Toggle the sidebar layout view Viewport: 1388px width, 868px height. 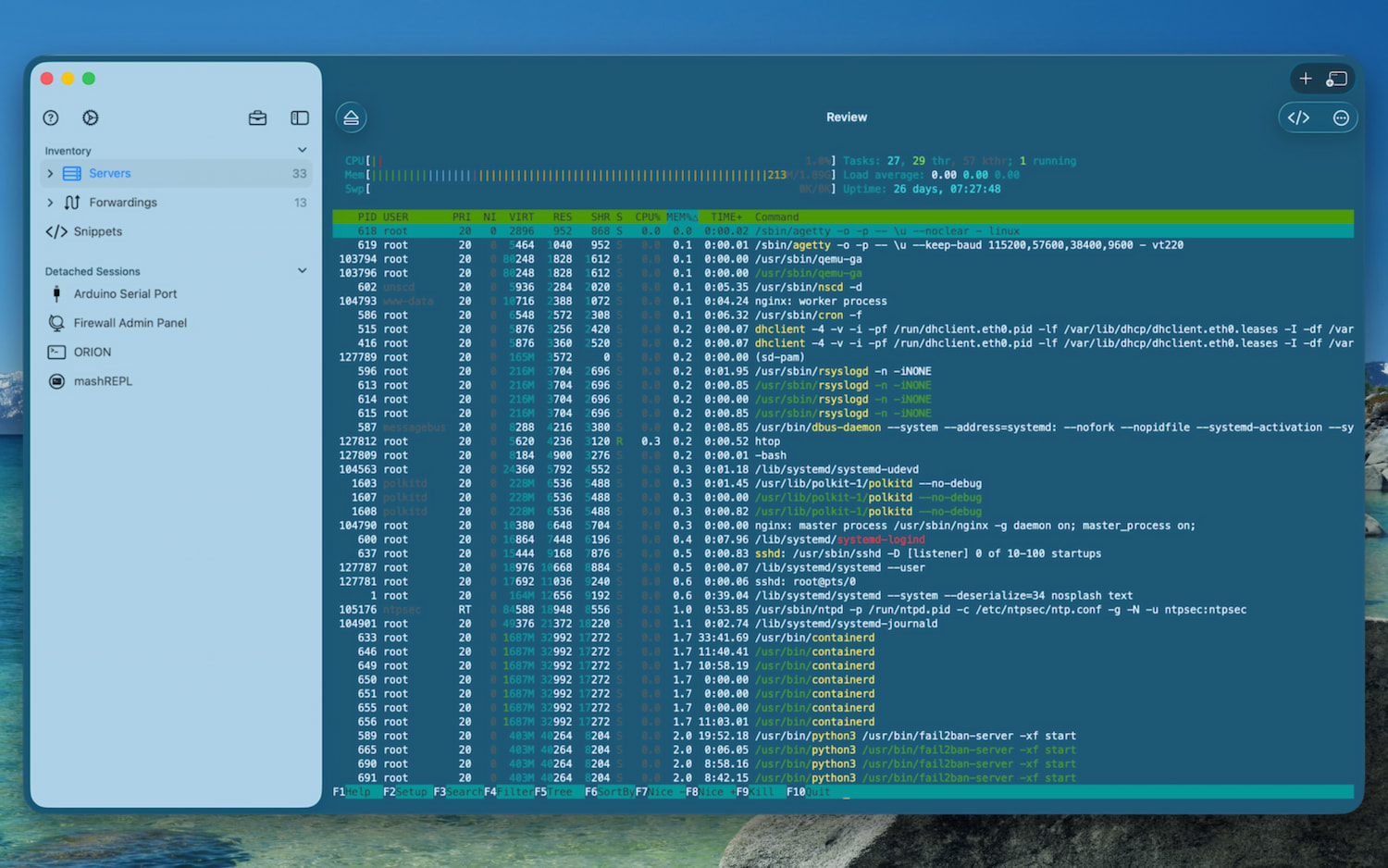(x=299, y=118)
